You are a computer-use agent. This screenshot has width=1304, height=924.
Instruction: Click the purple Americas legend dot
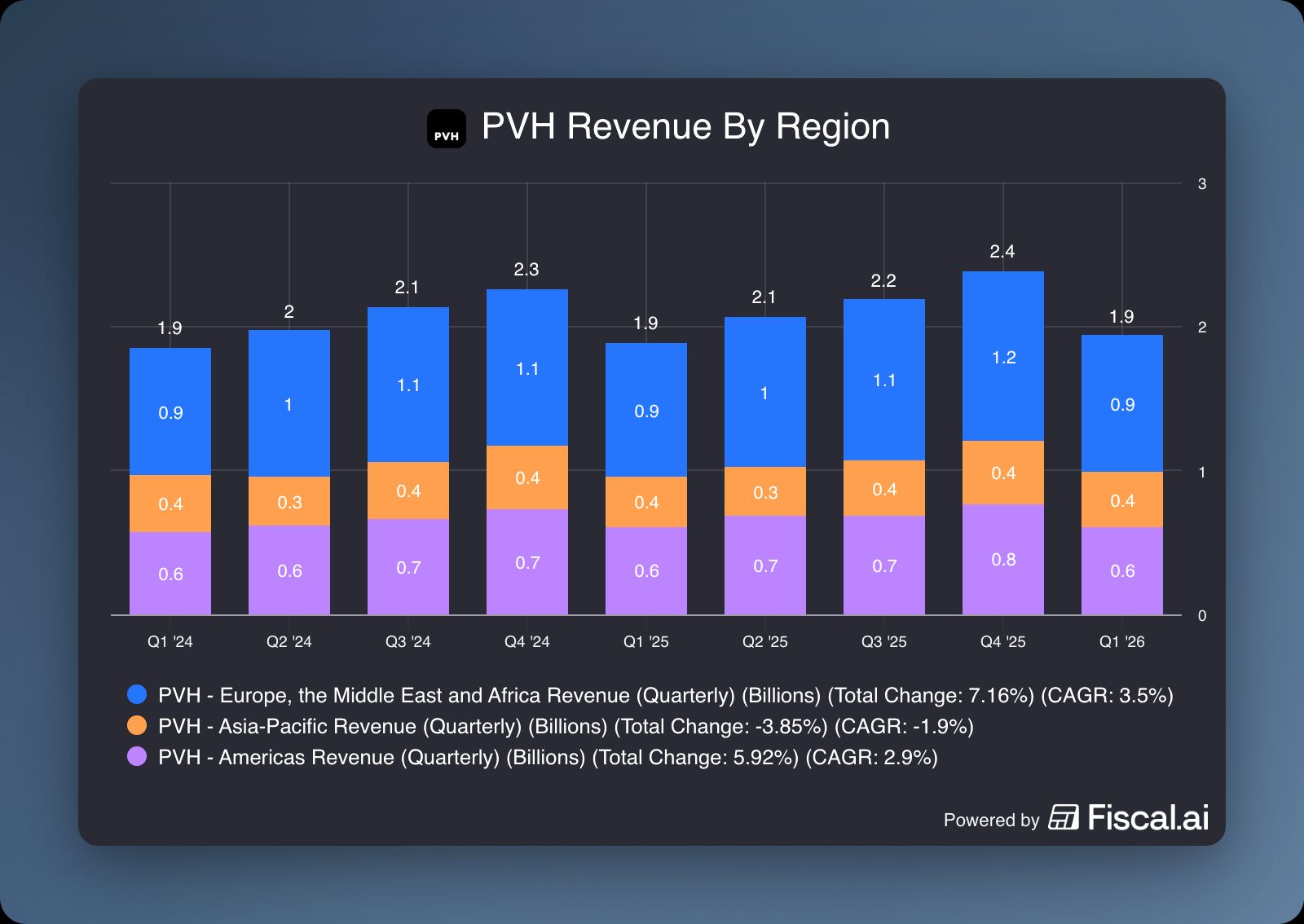tap(137, 756)
